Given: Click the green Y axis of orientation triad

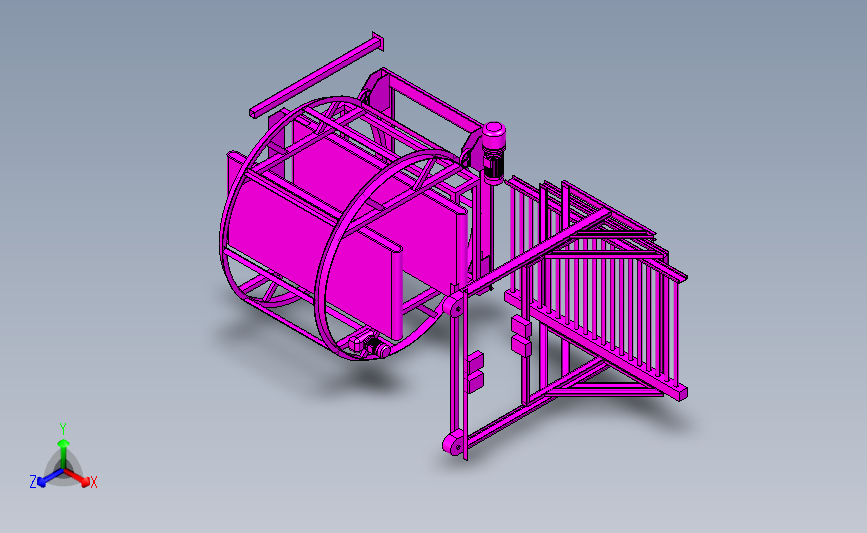Looking at the screenshot, I should [x=63, y=447].
